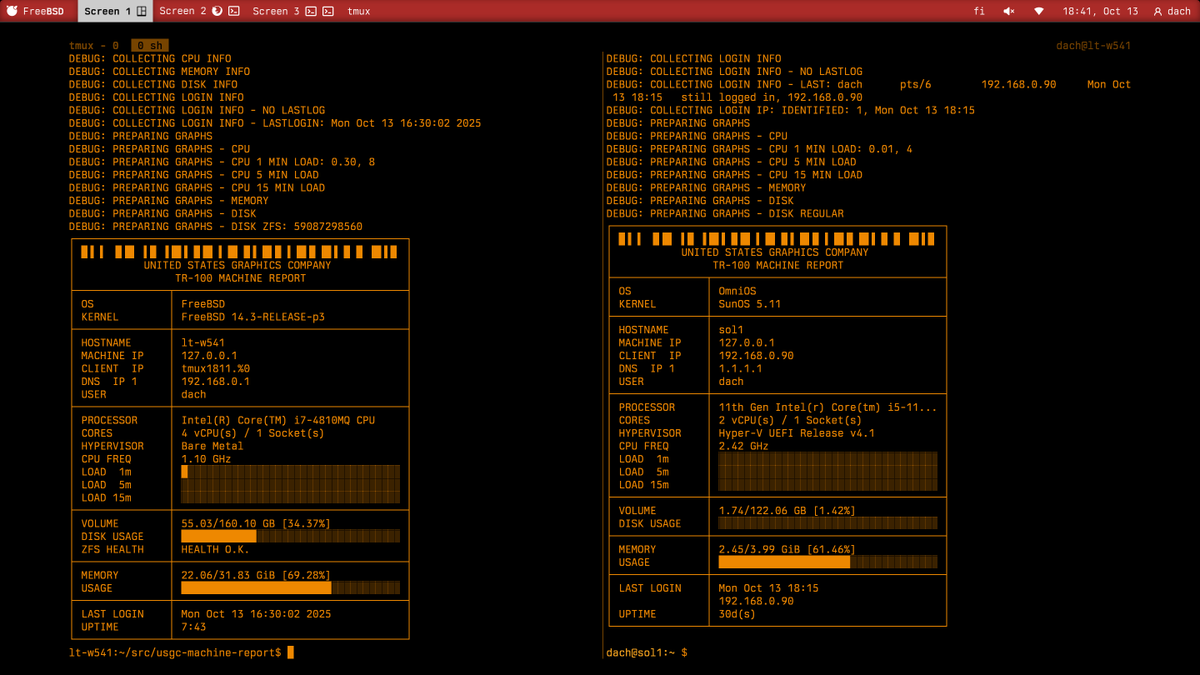Click the tmux window title in top bar
Viewport: 1200px width, 675px height.
click(x=359, y=11)
